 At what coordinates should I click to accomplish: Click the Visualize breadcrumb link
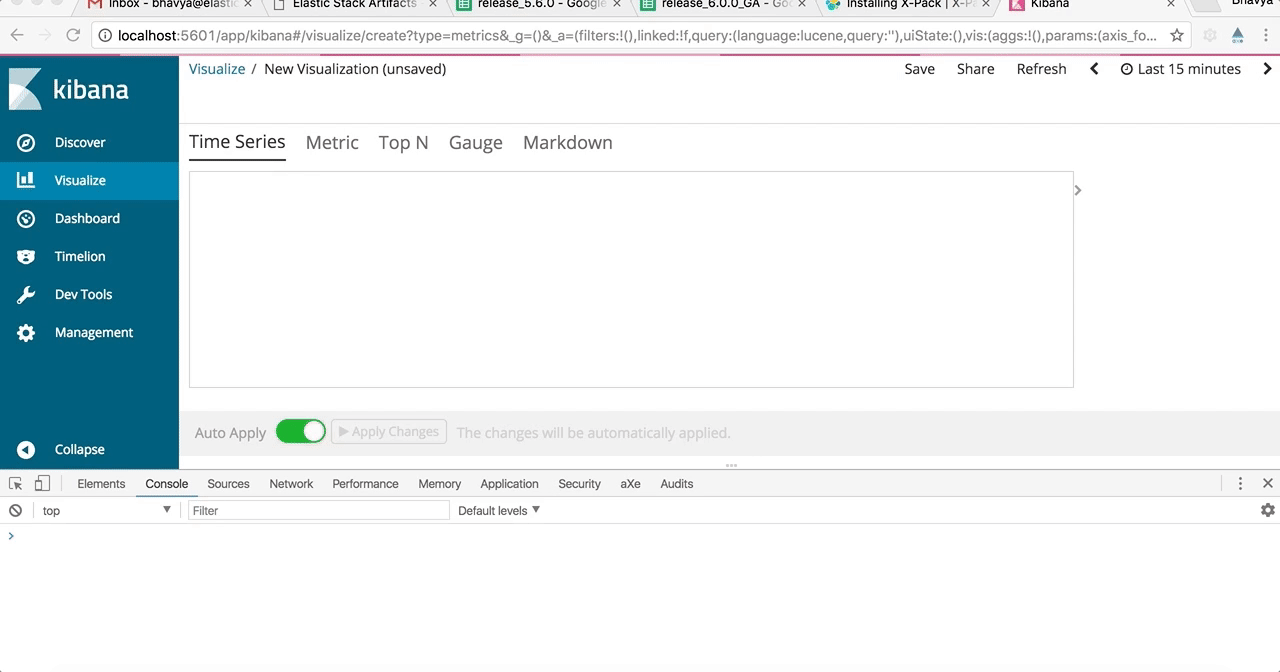coord(217,69)
